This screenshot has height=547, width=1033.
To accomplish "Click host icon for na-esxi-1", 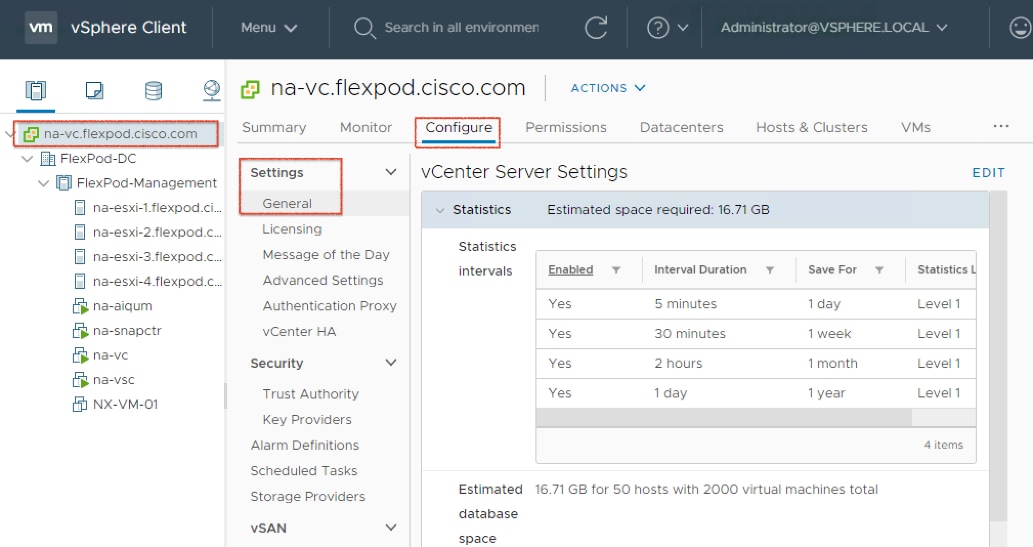I will tap(80, 208).
